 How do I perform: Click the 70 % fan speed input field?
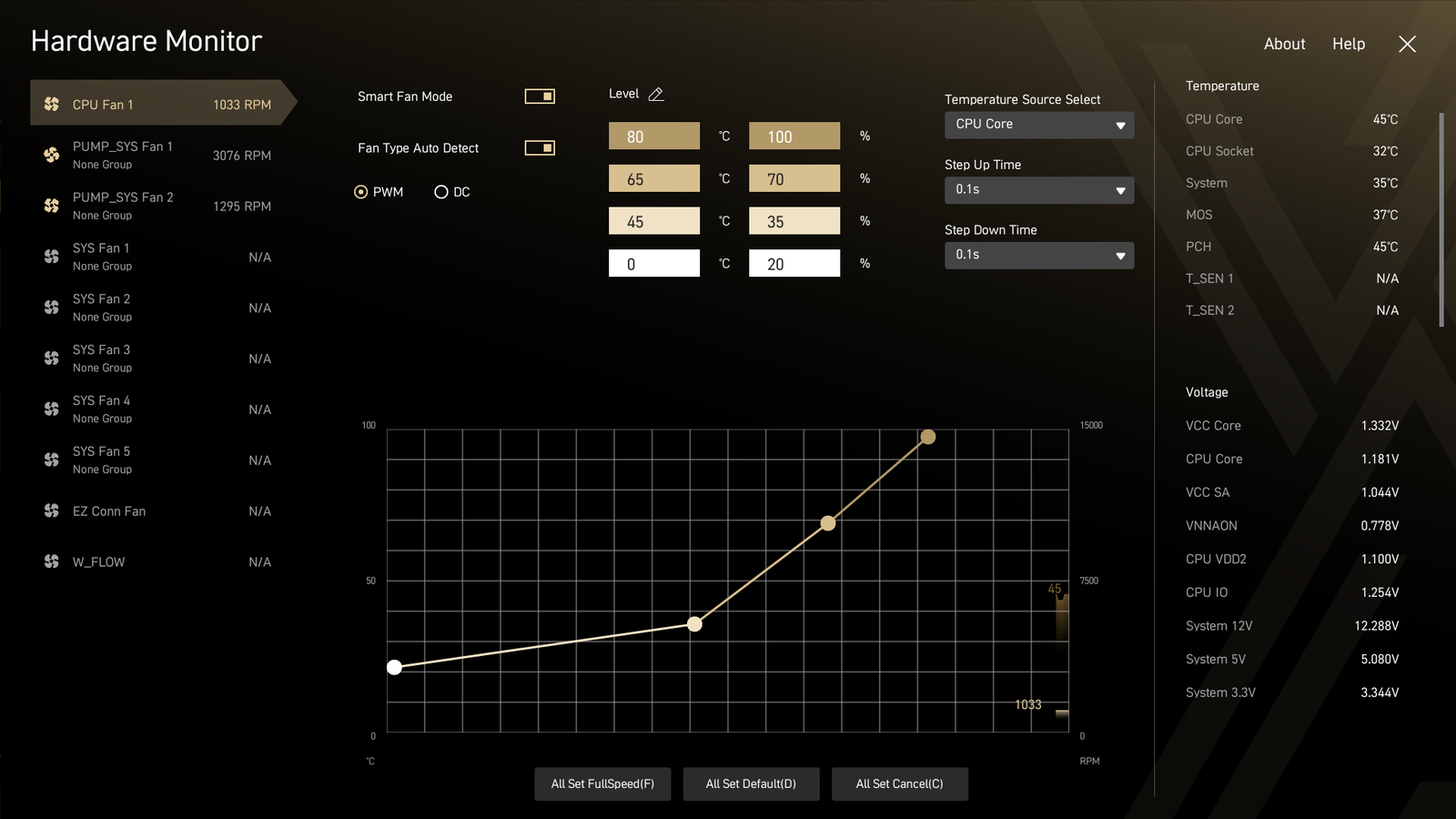pyautogui.click(x=794, y=178)
